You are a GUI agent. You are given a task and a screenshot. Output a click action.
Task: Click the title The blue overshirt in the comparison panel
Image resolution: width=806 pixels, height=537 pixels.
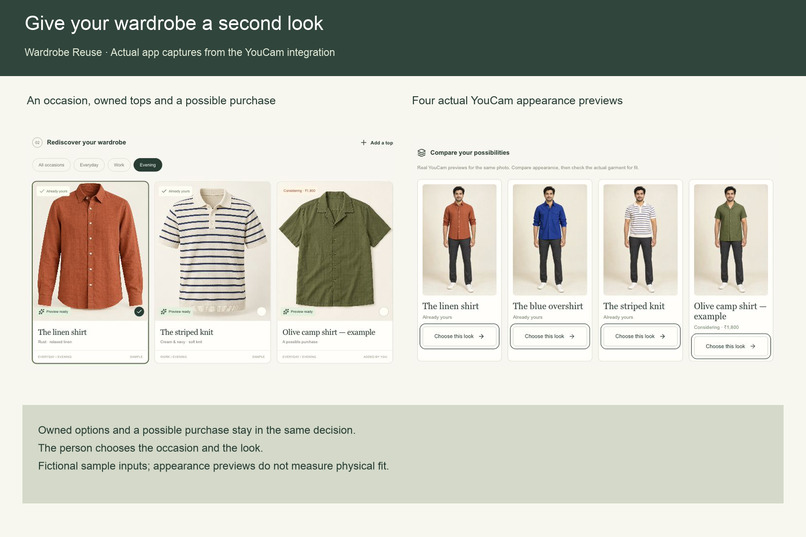click(x=548, y=306)
